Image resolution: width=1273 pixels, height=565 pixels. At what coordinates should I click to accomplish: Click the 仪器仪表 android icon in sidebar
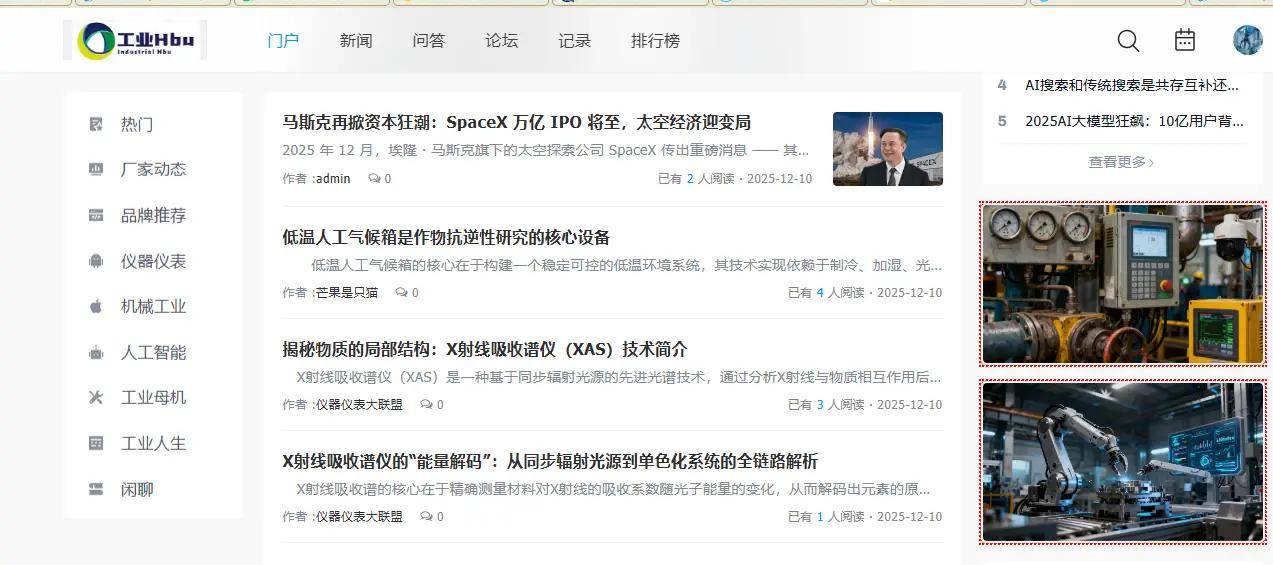96,261
